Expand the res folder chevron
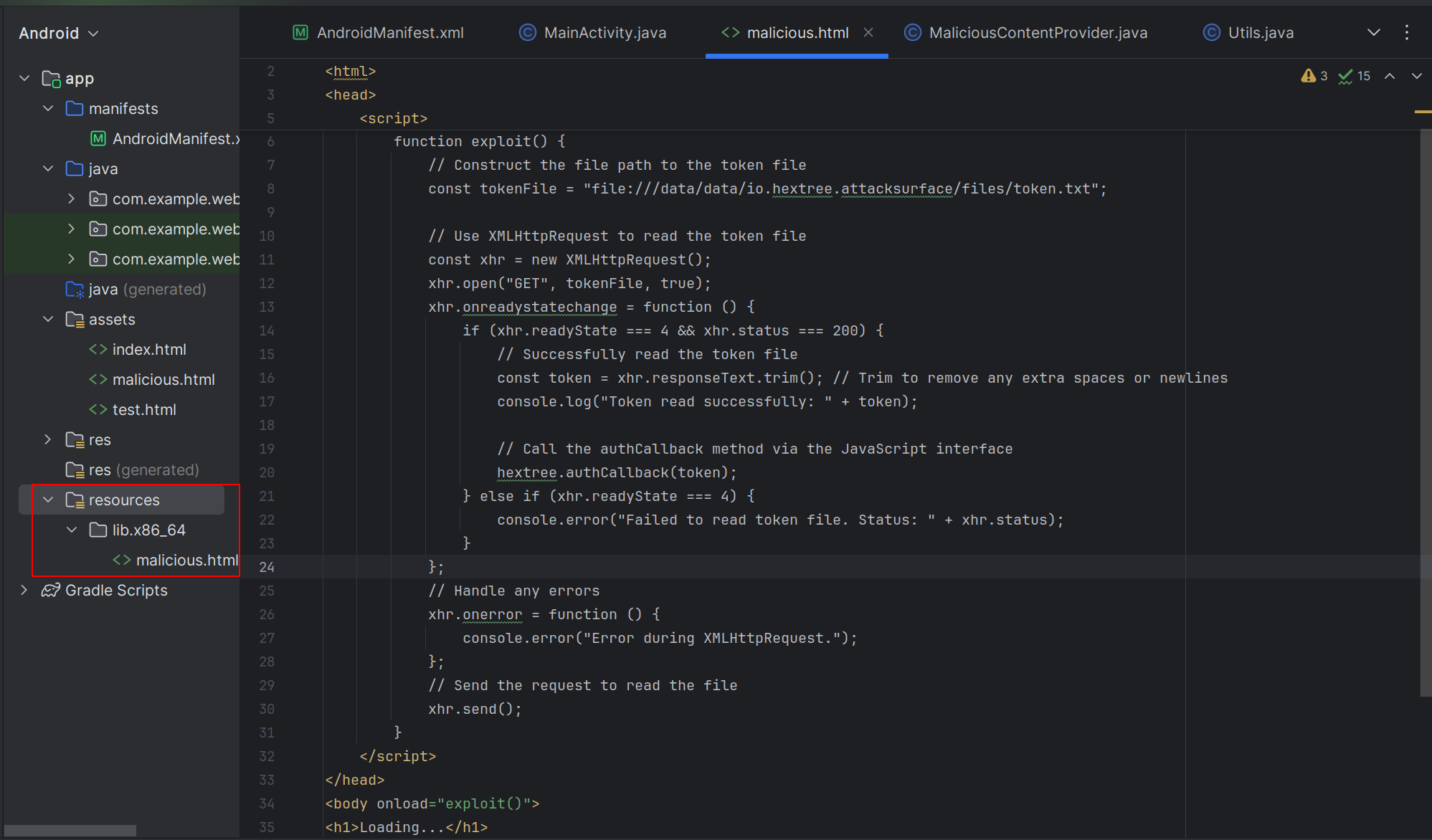The width and height of the screenshot is (1432, 840). tap(48, 439)
